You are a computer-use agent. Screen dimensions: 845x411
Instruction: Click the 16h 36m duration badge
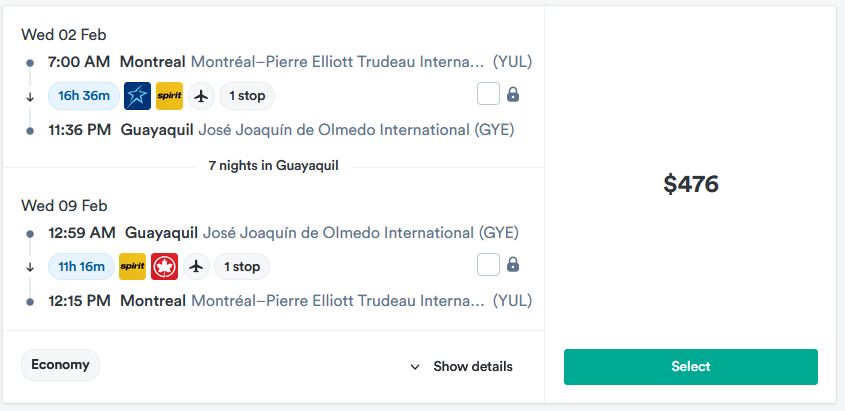pyautogui.click(x=84, y=96)
